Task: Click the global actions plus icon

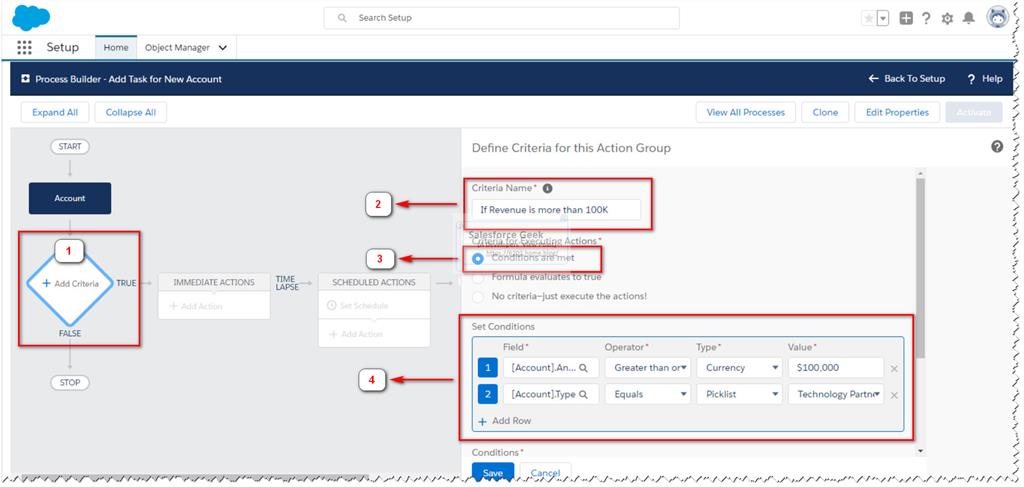Action: click(x=906, y=18)
